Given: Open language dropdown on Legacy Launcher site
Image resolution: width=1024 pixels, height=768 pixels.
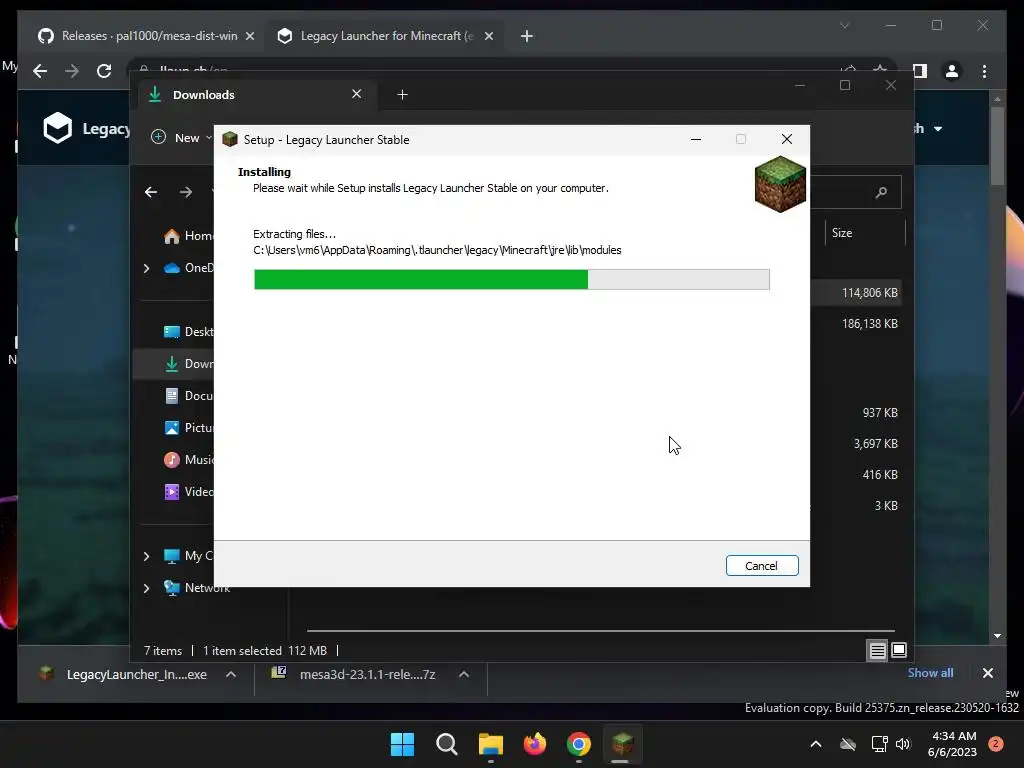Looking at the screenshot, I should click(928, 129).
